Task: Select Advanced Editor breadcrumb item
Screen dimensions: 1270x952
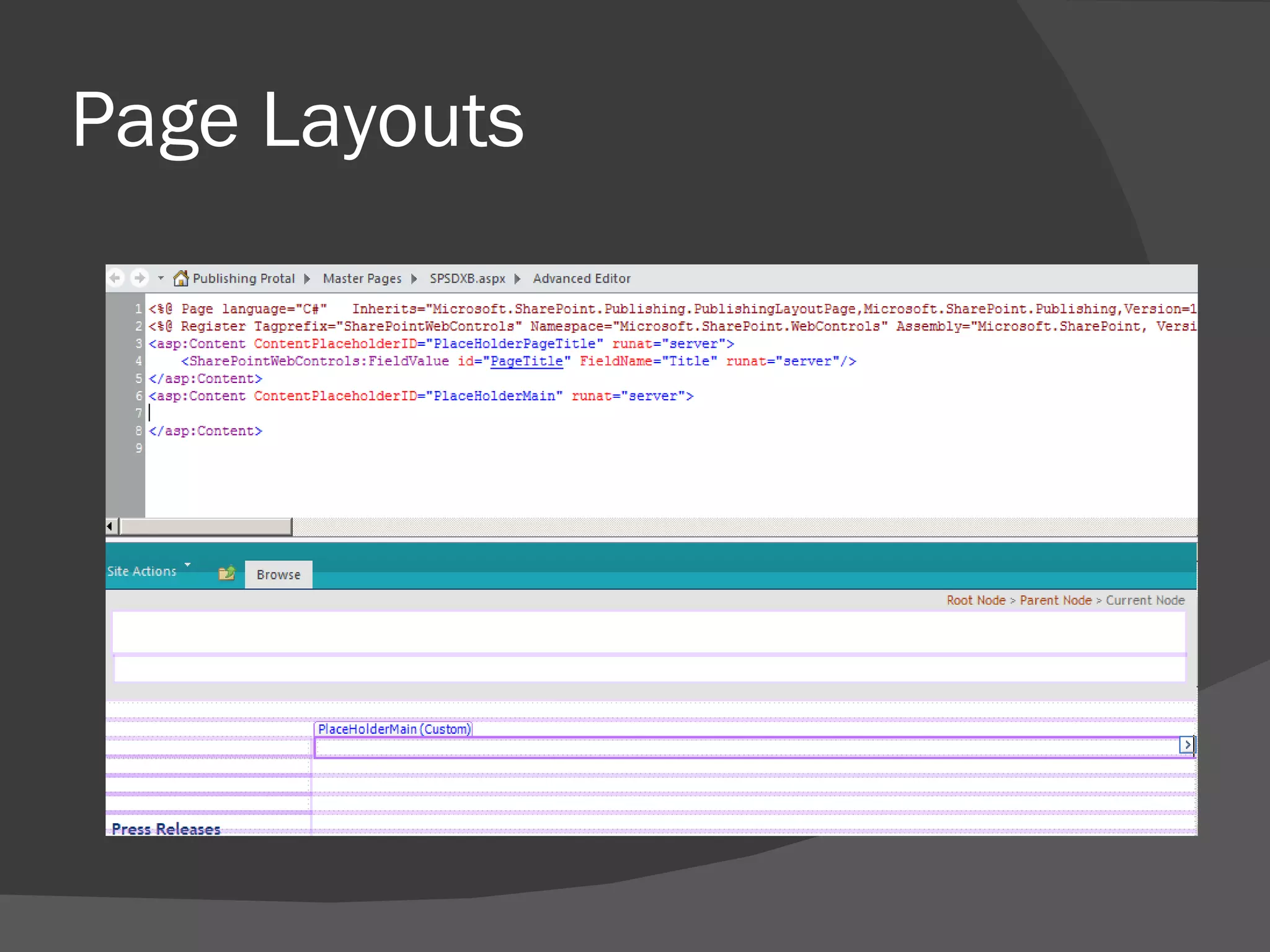Action: [x=582, y=279]
